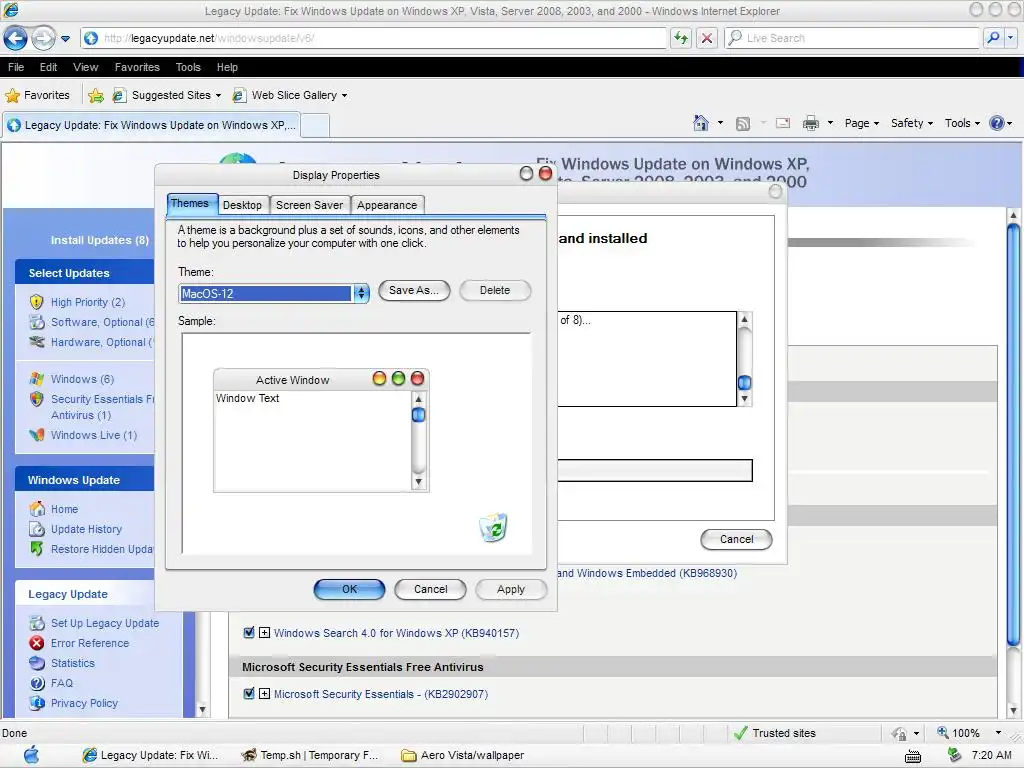Switch to the Screen Saver tab
The image size is (1024, 768).
click(x=309, y=205)
